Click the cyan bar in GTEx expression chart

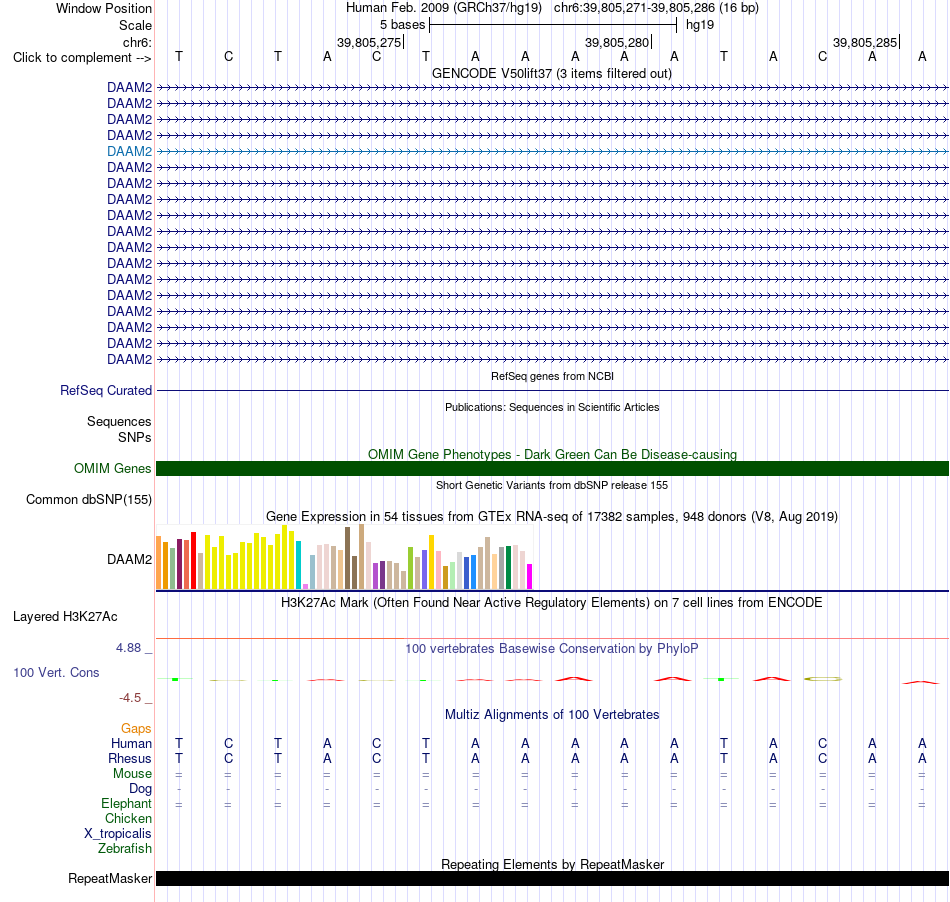click(x=298, y=565)
